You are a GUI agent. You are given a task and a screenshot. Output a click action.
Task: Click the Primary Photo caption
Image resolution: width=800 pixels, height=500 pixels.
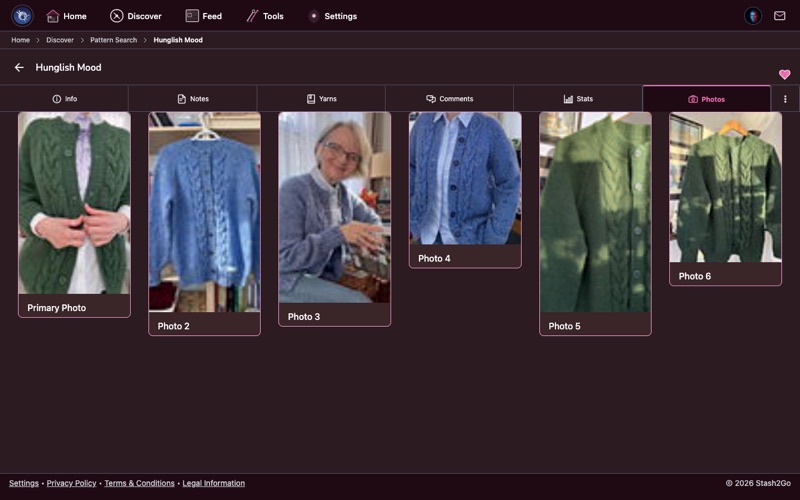click(x=57, y=308)
